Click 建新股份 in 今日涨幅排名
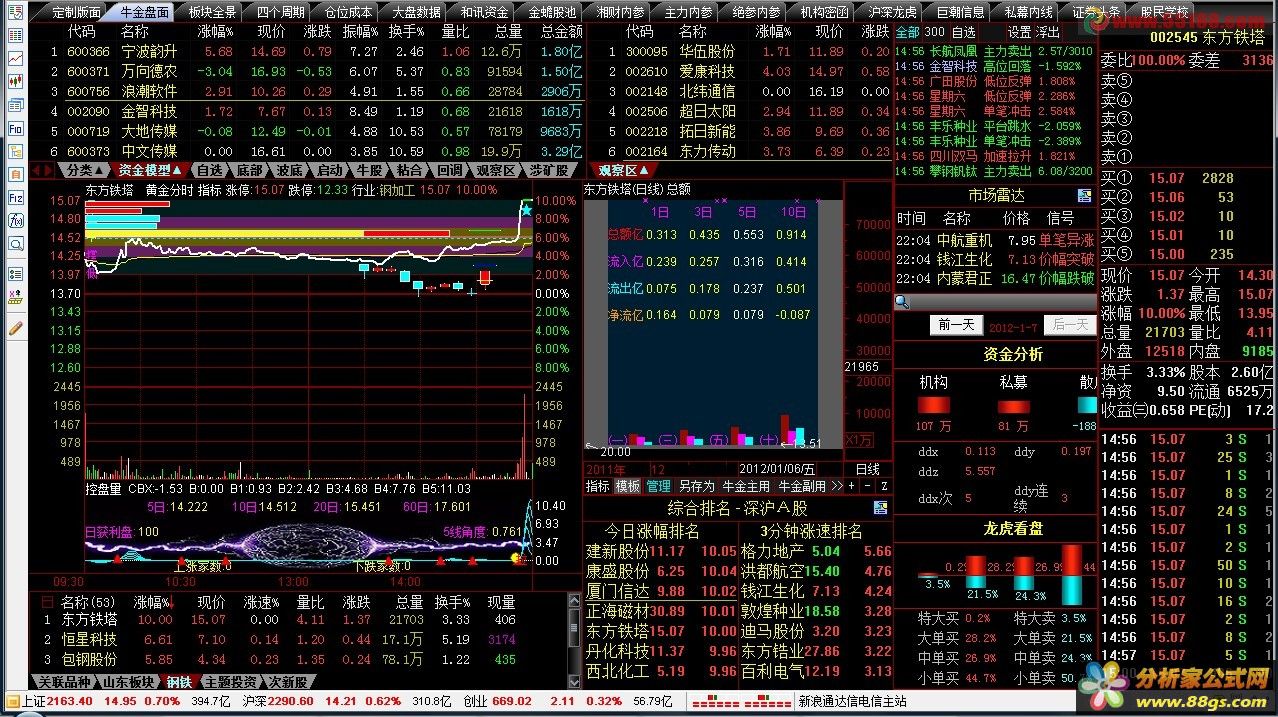Screen dimensions: 1278x717 tap(617, 551)
